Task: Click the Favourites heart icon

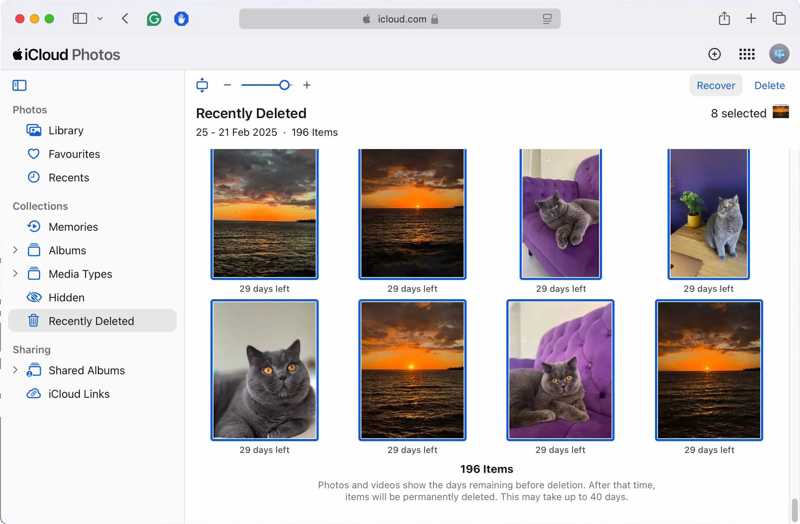Action: (34, 154)
